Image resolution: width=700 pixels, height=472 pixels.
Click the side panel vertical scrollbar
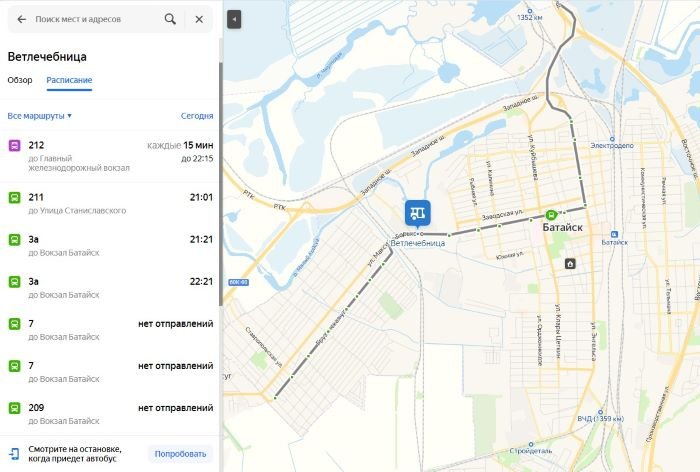(219, 200)
